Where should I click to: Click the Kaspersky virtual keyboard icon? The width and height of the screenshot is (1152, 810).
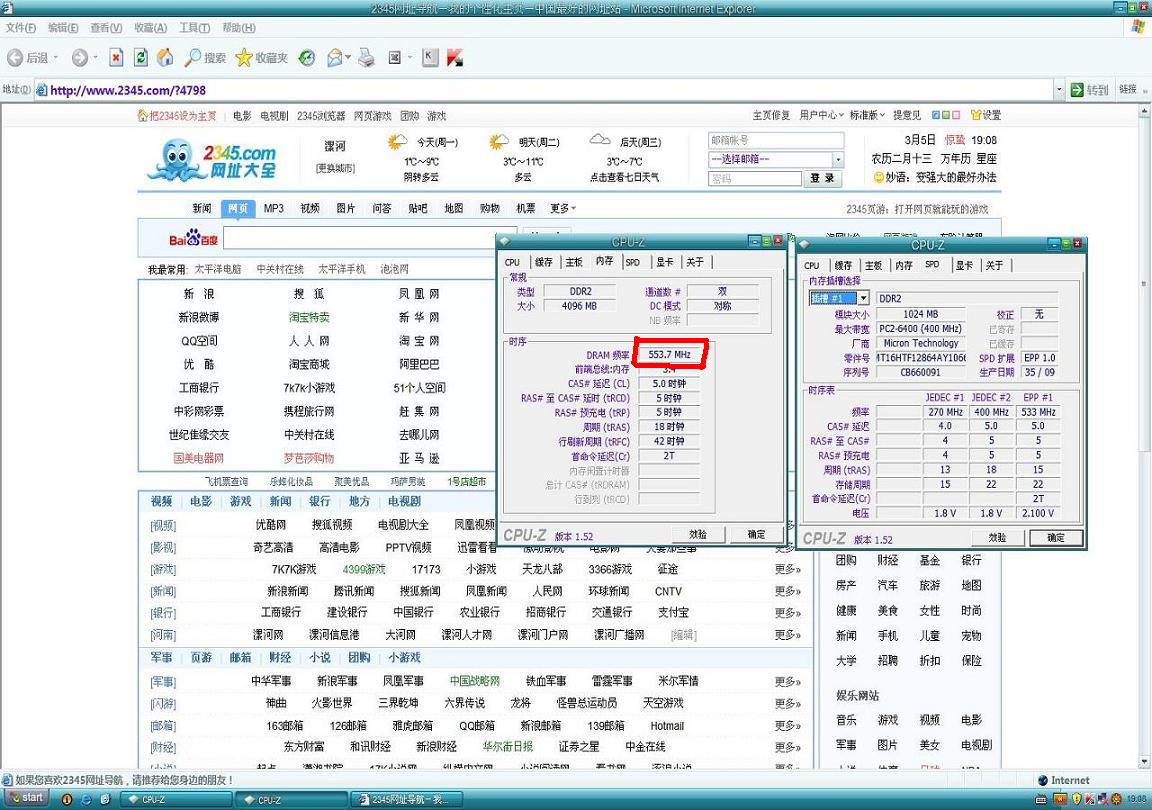tap(431, 57)
